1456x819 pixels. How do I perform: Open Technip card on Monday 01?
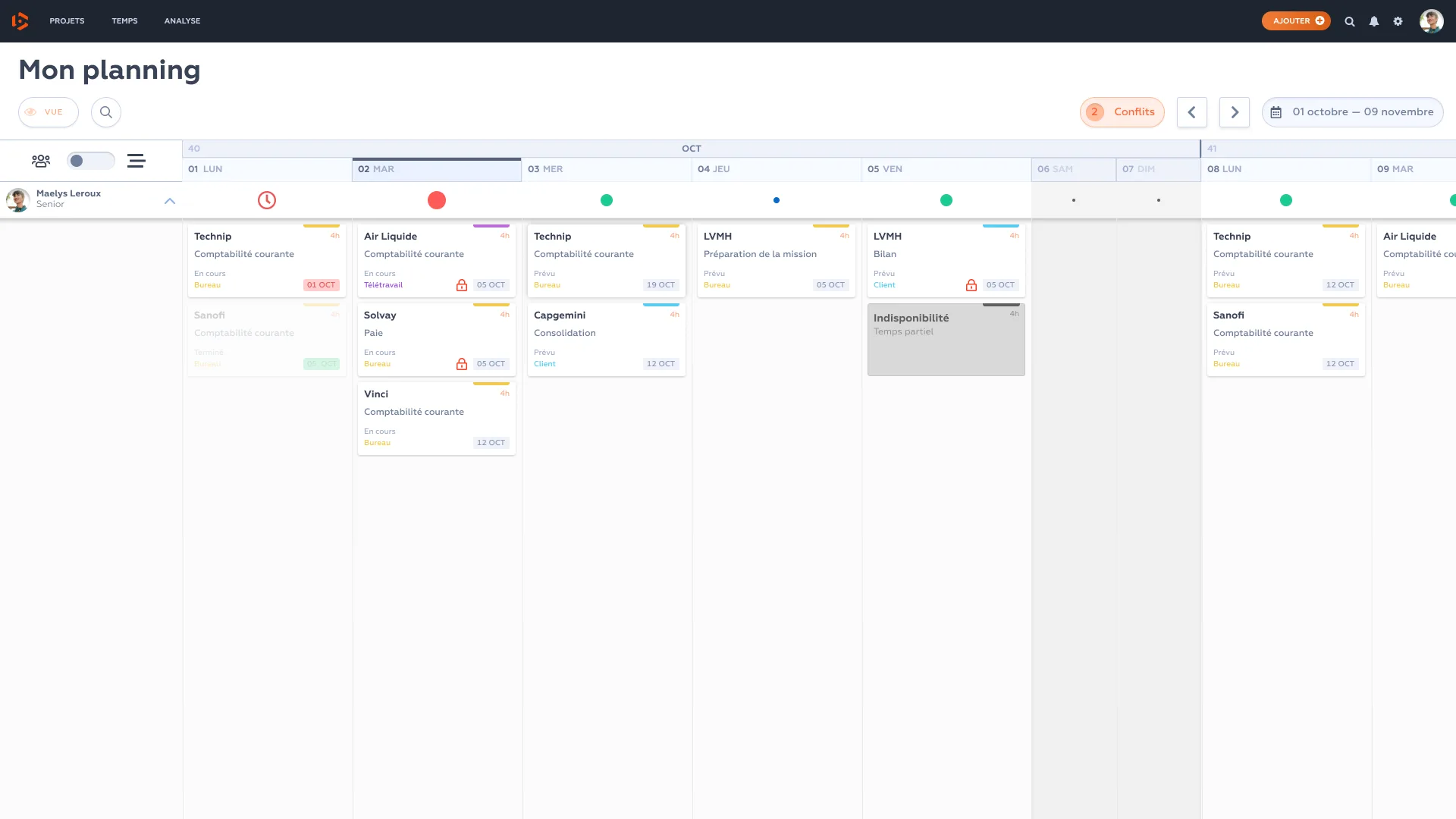pos(267,260)
